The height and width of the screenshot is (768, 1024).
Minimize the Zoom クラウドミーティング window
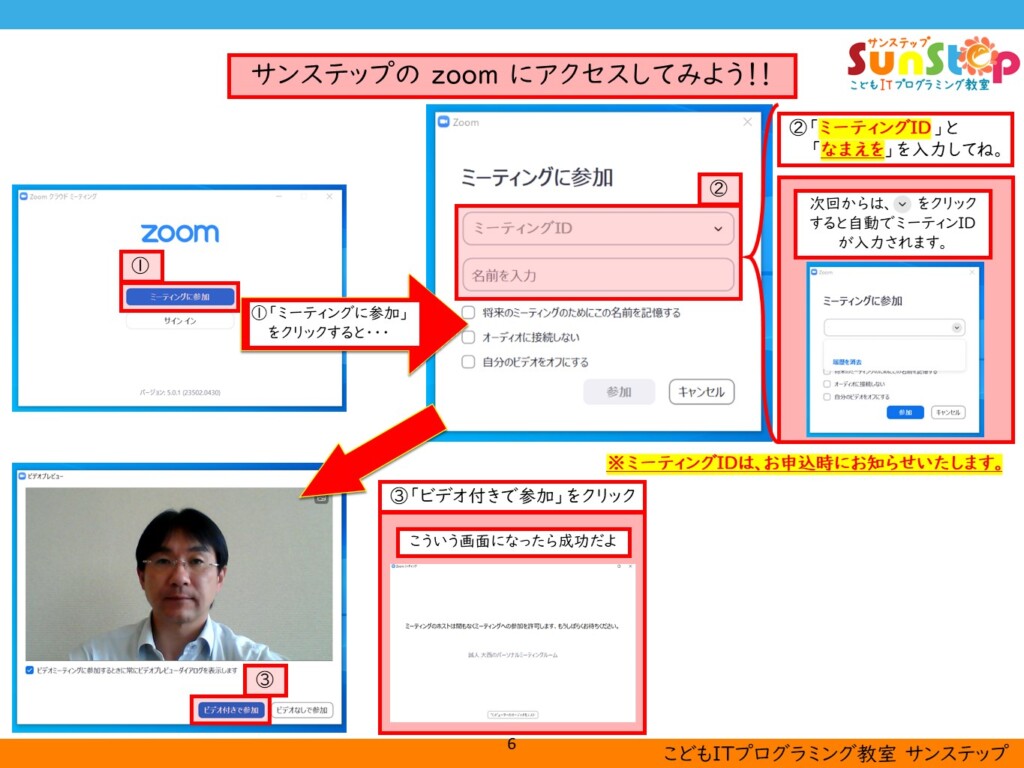[x=280, y=196]
